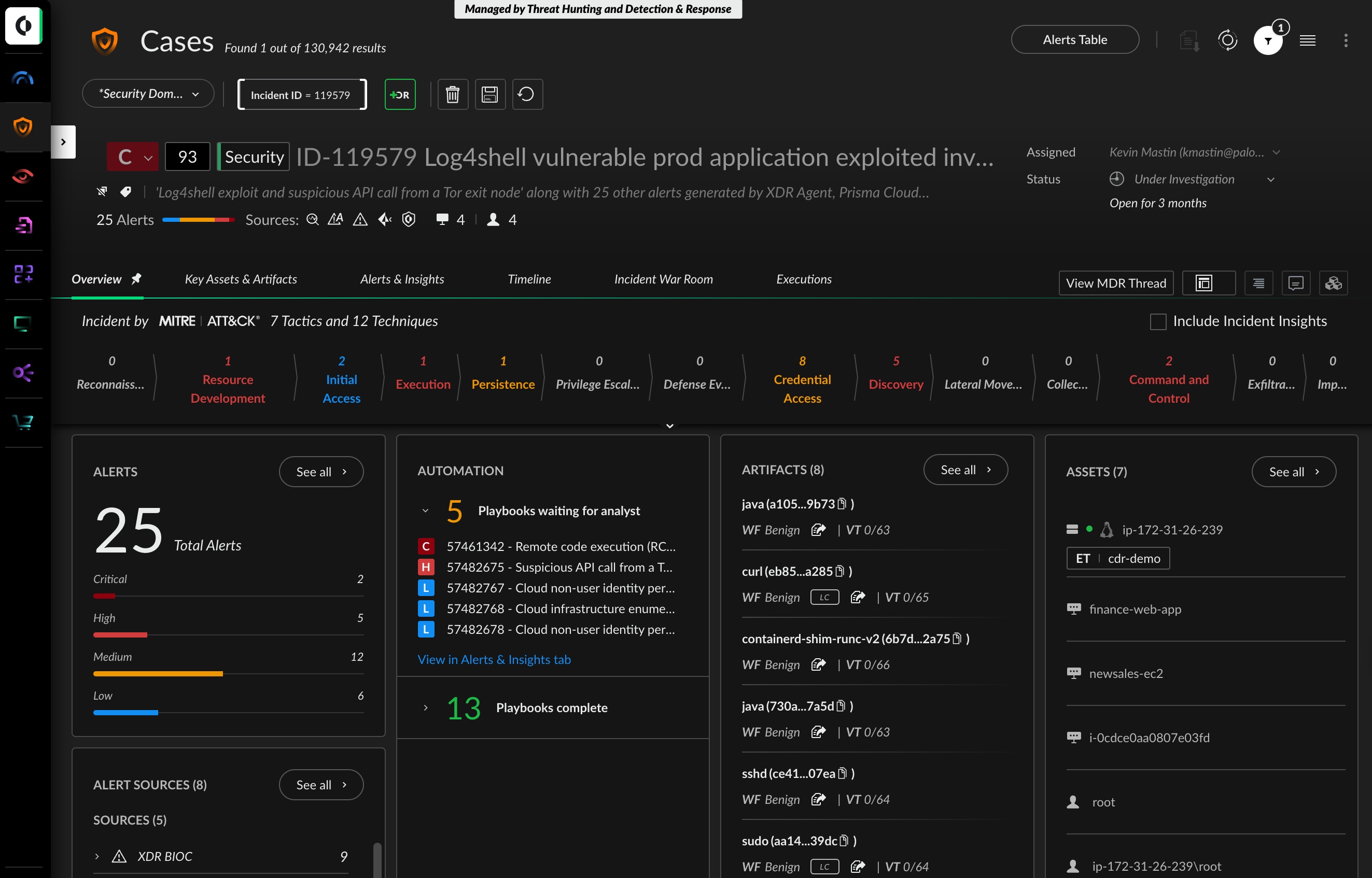Expand Playbooks waiting for analyst section
The image size is (1372, 878).
point(424,510)
